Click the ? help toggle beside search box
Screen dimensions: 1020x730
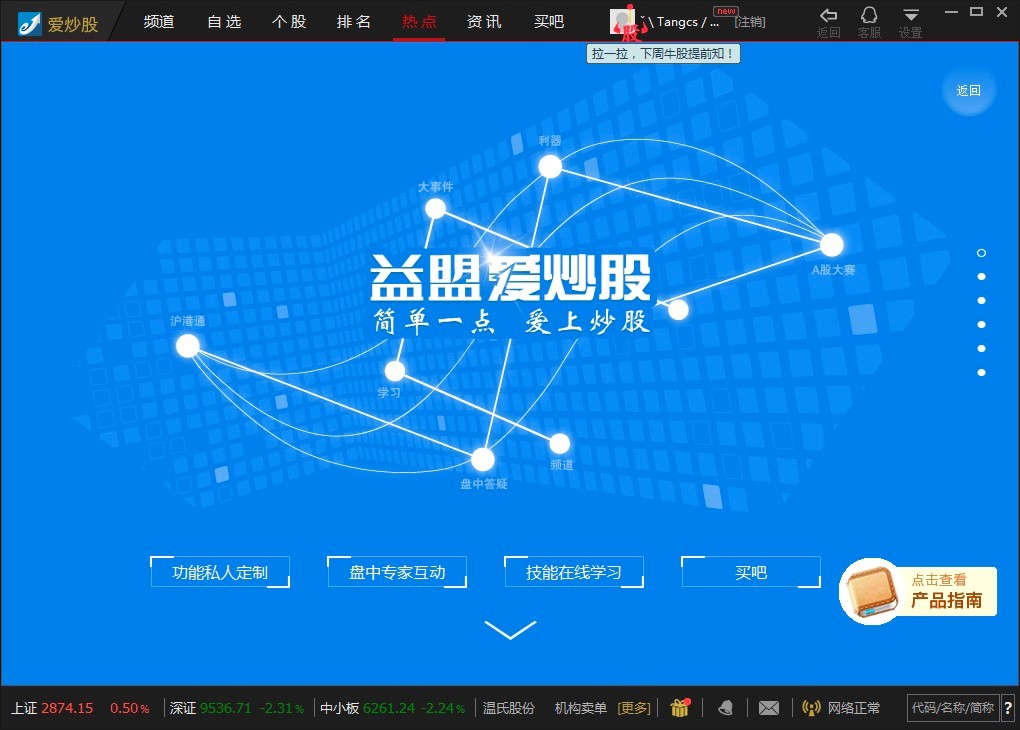point(1006,707)
